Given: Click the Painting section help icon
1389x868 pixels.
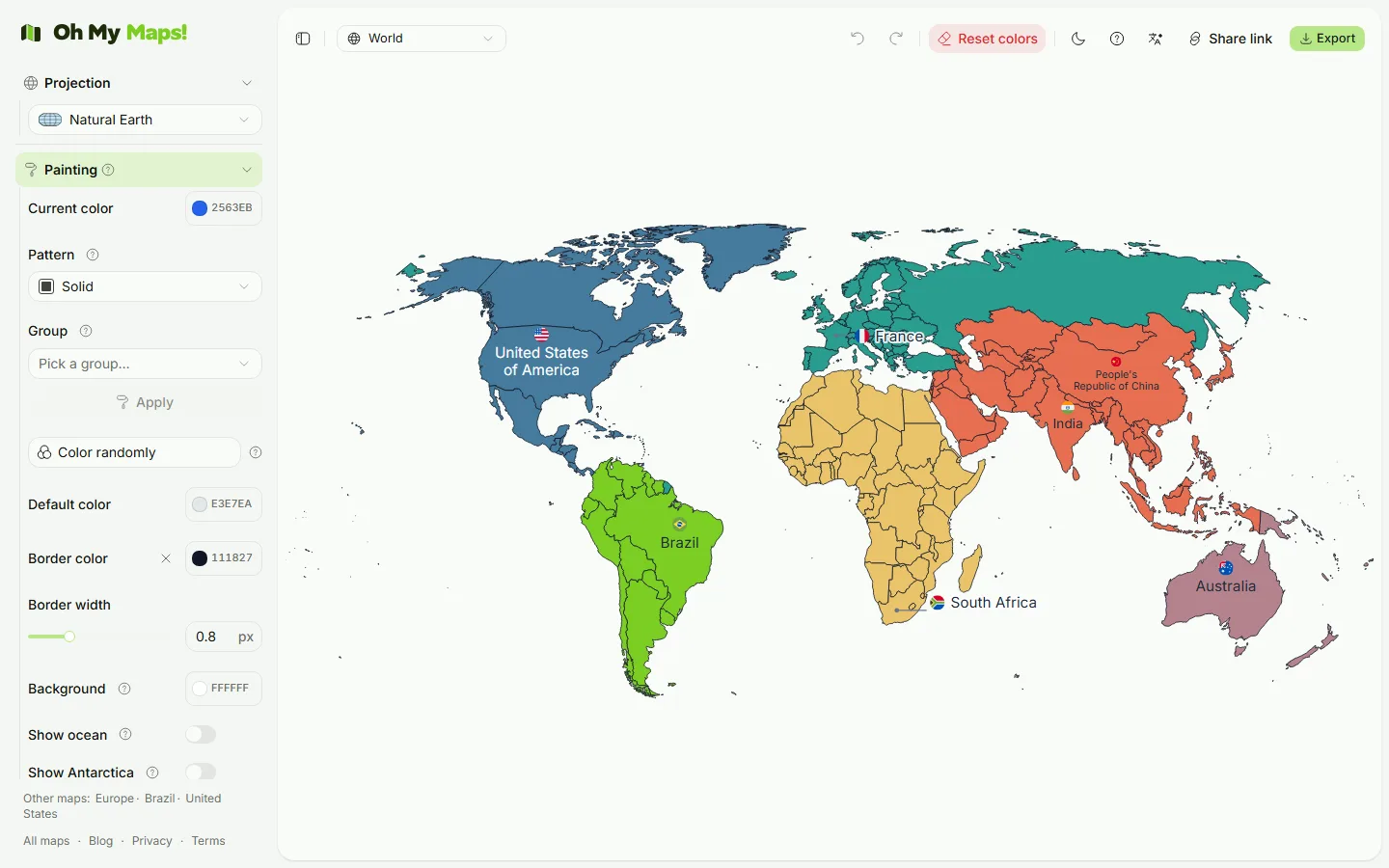Looking at the screenshot, I should [x=108, y=170].
